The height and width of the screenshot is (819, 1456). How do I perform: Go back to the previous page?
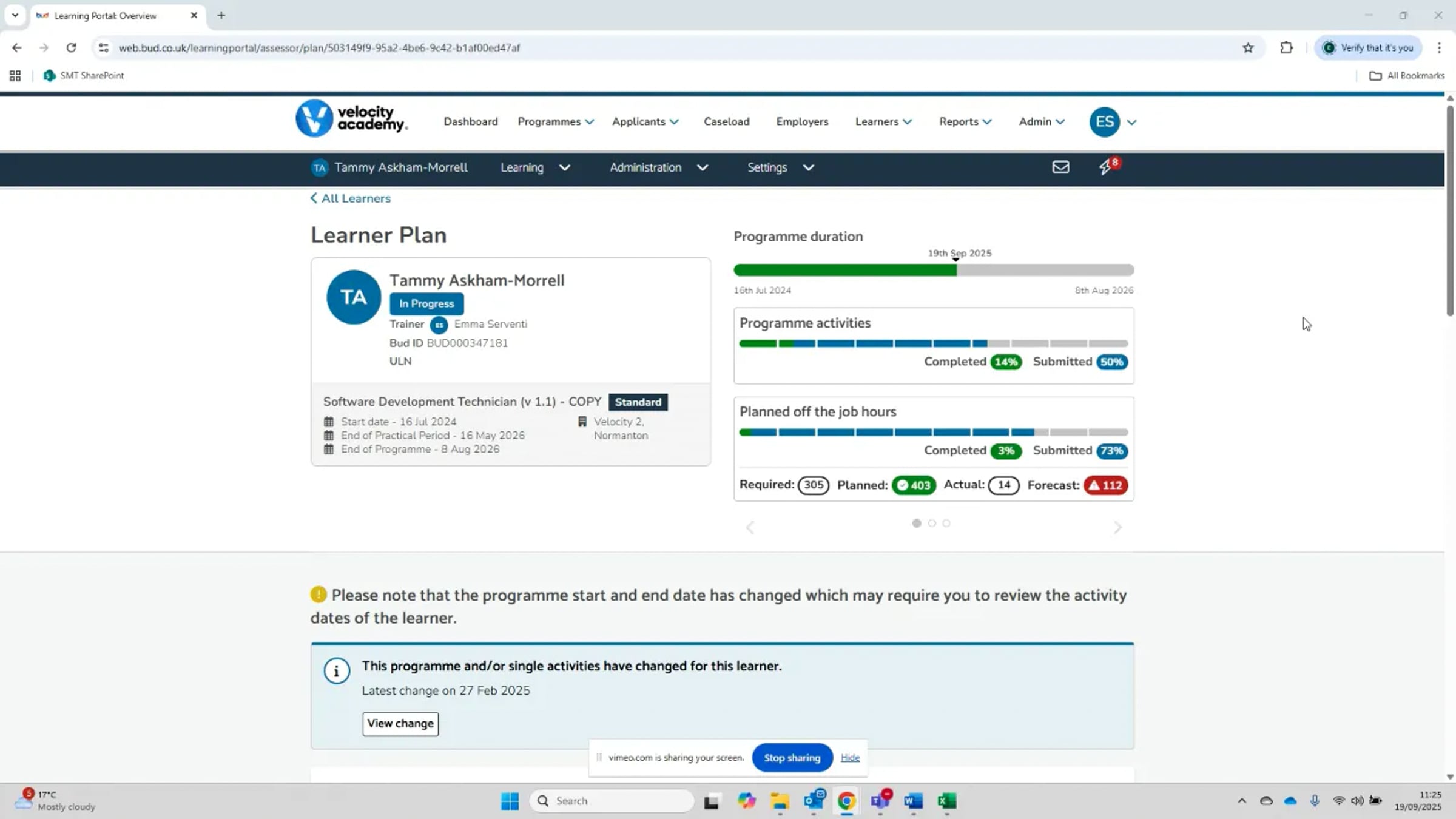(16, 48)
